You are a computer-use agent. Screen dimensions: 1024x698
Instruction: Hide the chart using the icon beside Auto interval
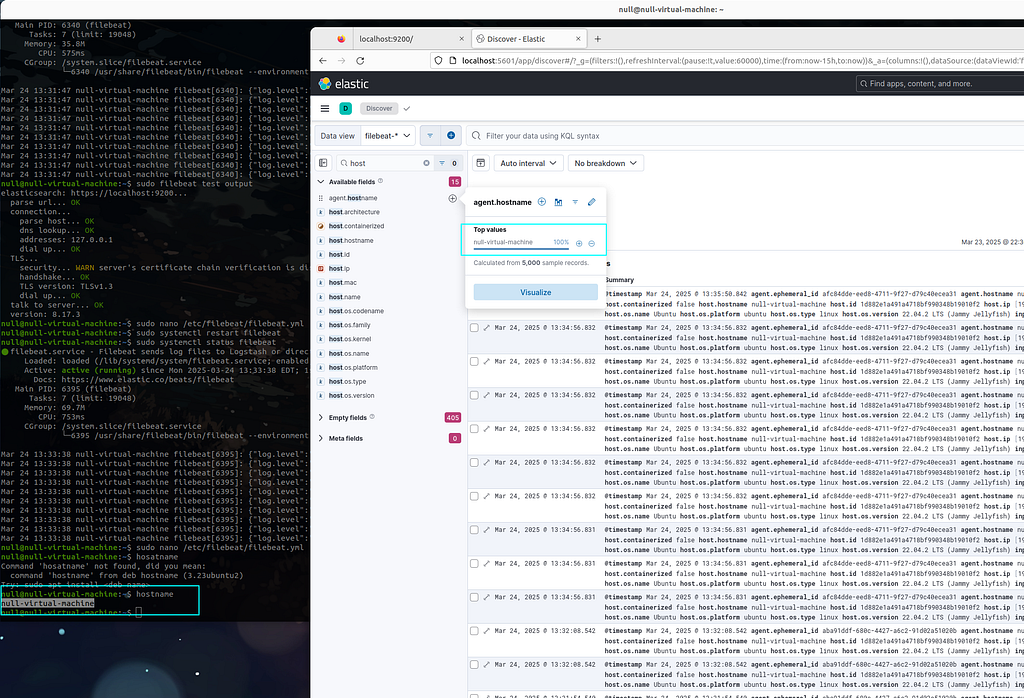point(481,163)
